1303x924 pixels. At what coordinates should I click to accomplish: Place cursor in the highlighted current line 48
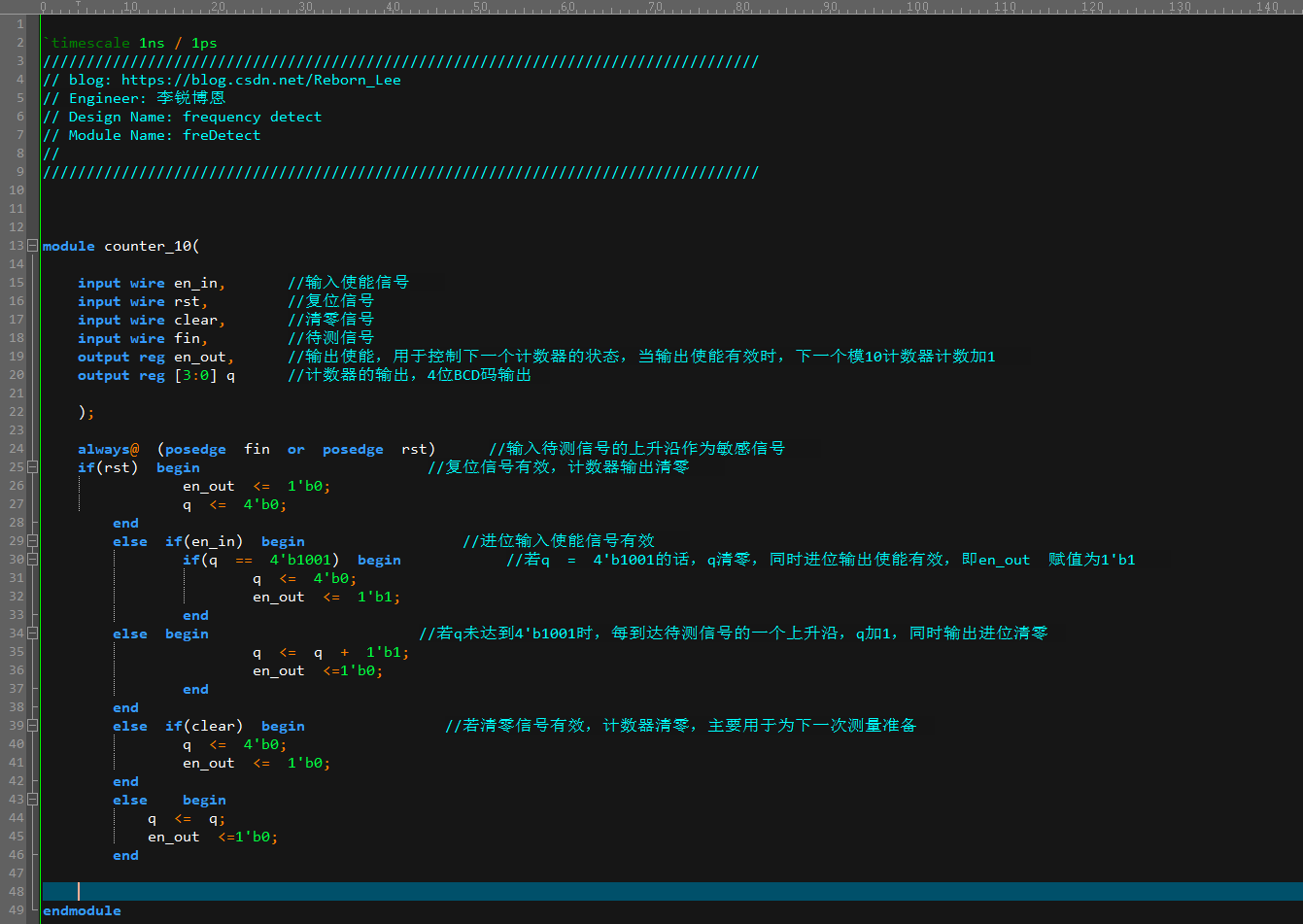point(670,892)
